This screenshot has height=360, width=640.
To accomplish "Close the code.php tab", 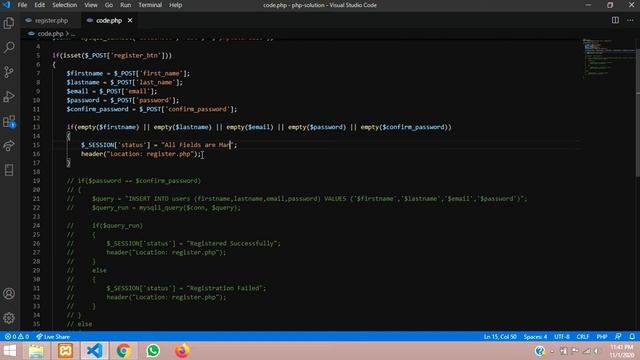I will (x=130, y=20).
